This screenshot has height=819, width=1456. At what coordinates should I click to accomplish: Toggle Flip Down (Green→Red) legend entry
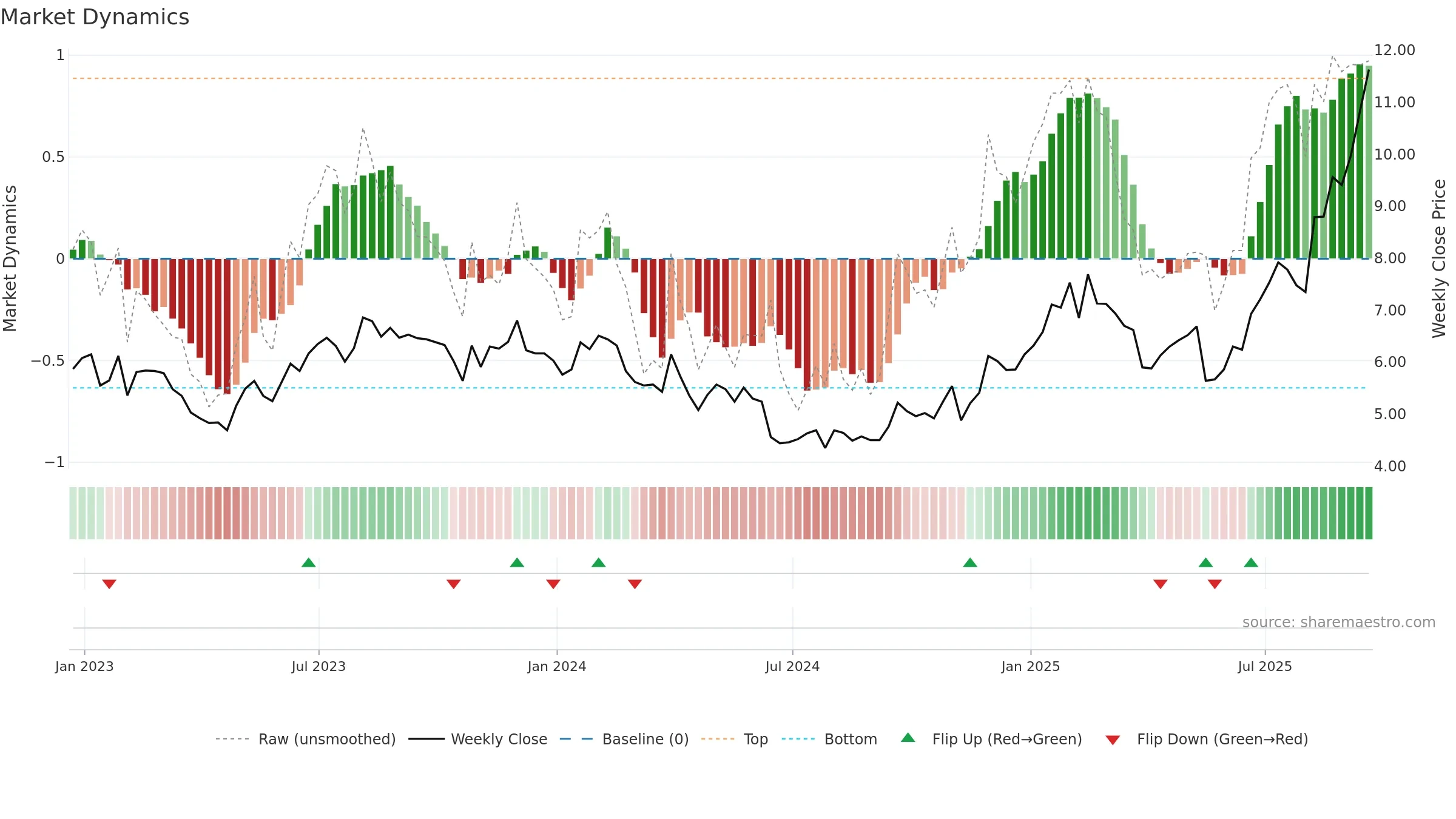point(1206,739)
